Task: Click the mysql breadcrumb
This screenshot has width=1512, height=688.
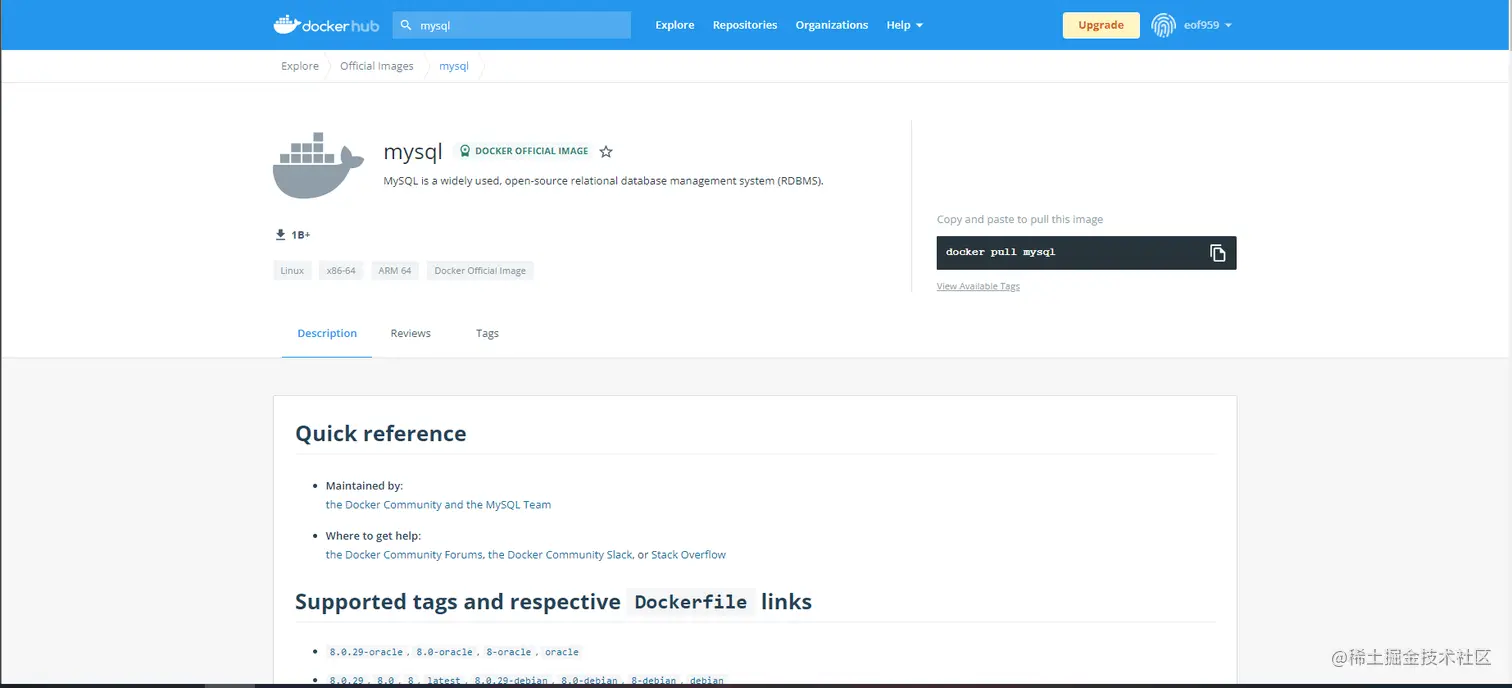Action: click(x=454, y=66)
